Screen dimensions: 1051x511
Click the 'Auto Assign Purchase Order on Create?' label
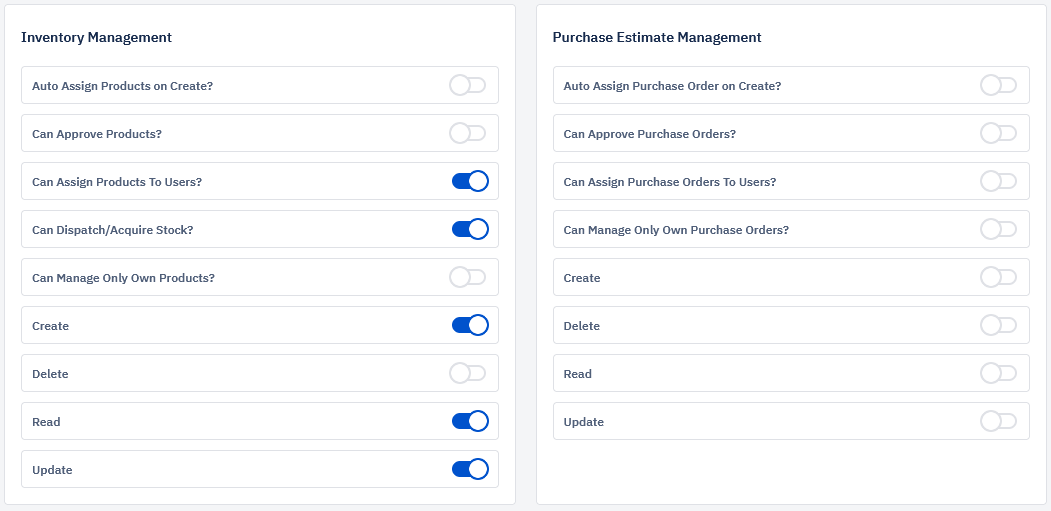click(x=672, y=86)
